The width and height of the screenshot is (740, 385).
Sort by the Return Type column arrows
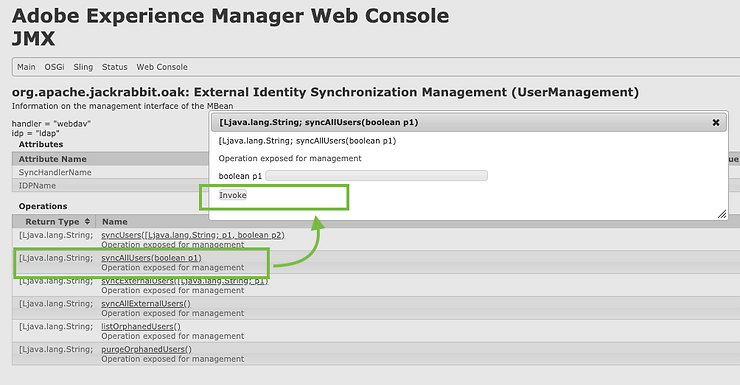(87, 221)
